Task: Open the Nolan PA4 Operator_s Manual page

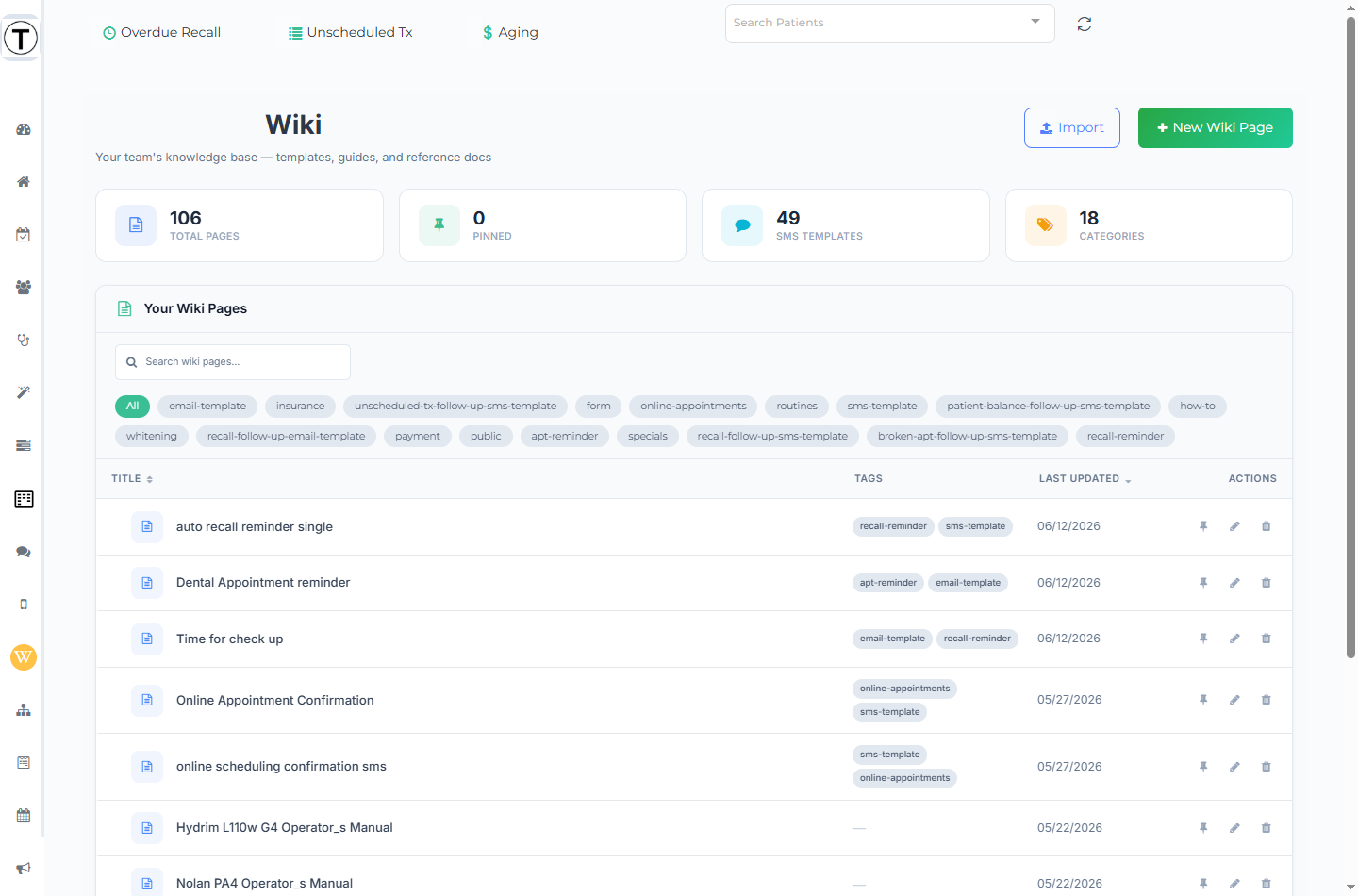Action: 264,884
